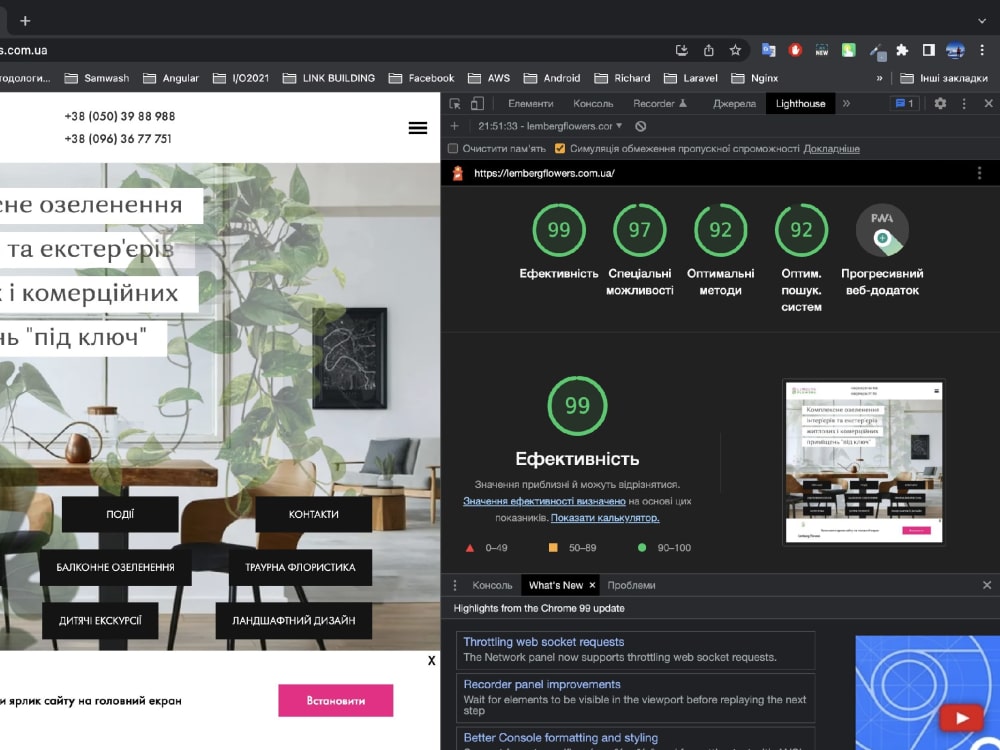Open DevTools customize three-dot menu

click(x=964, y=103)
